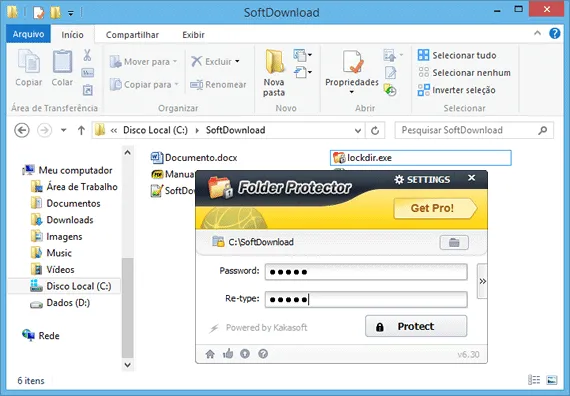Image resolution: width=570 pixels, height=396 pixels.
Task: Click the Get Pro! button
Action: coord(435,208)
